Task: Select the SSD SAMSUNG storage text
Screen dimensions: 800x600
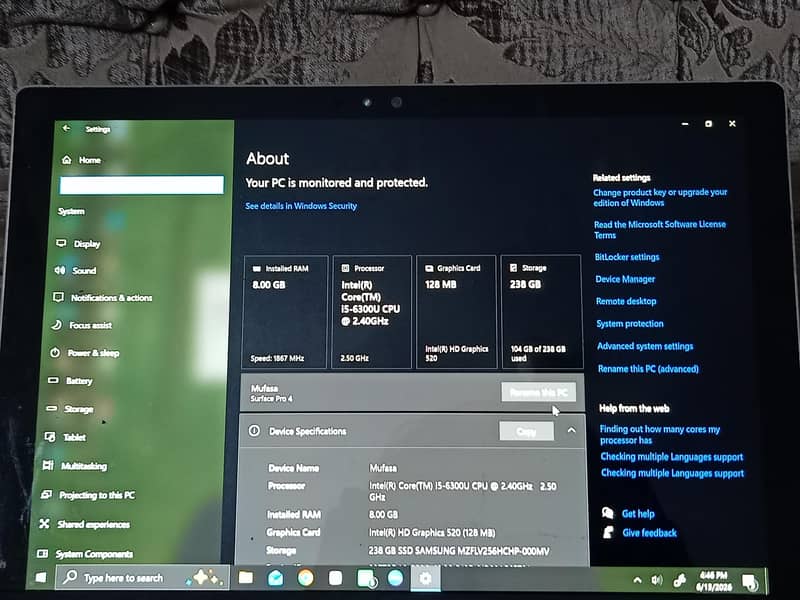Action: [x=459, y=551]
